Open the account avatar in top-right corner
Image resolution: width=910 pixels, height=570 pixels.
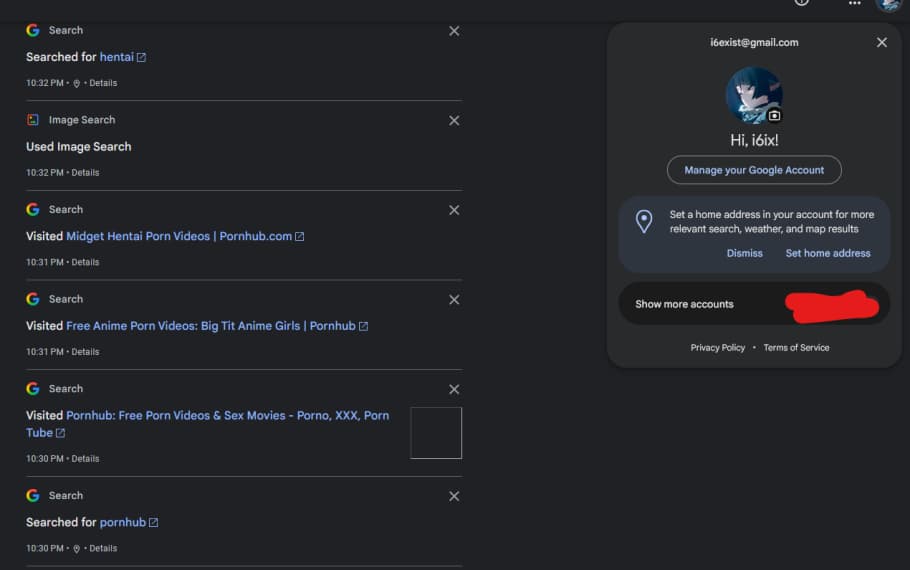point(888,4)
